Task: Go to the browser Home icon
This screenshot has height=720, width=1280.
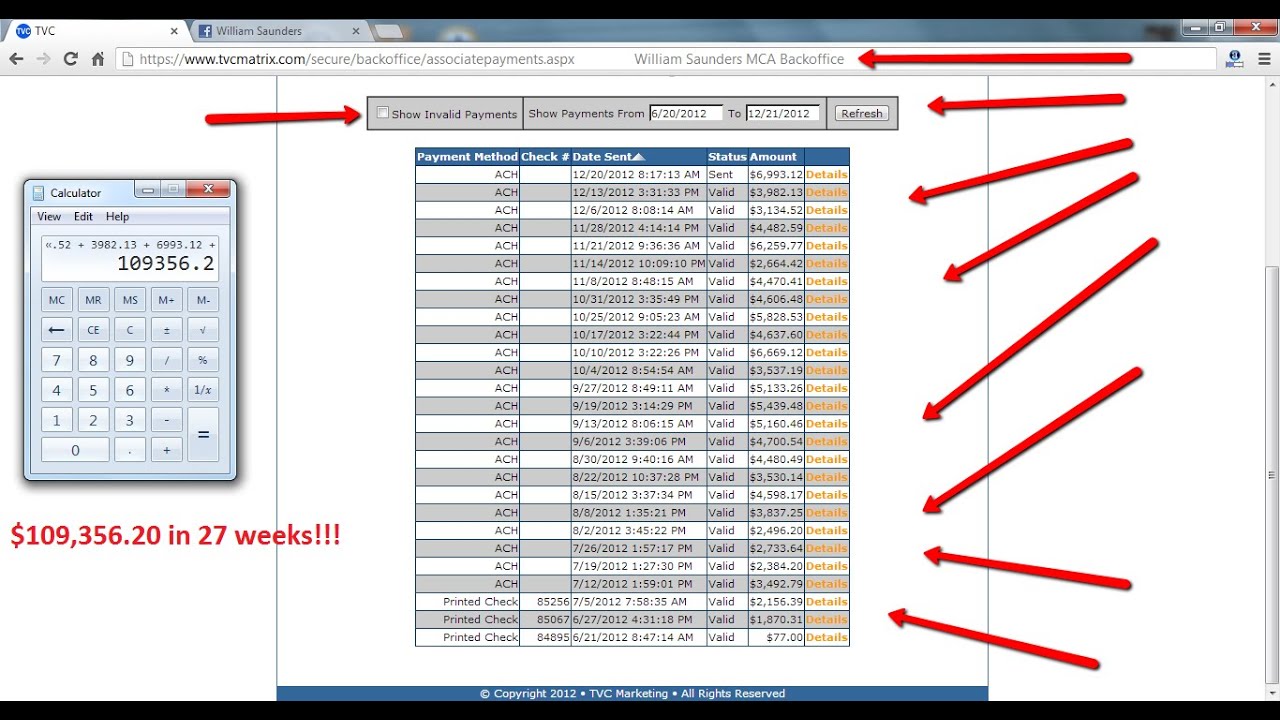Action: pyautogui.click(x=98, y=59)
